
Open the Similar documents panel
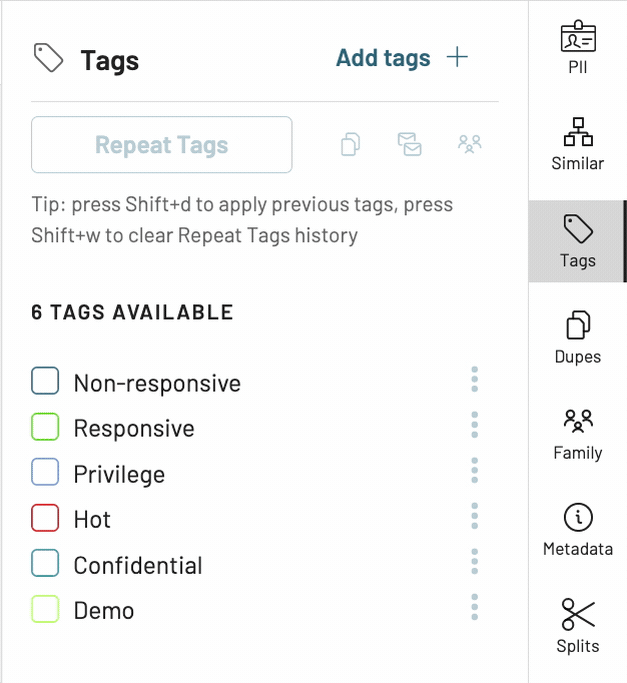(x=578, y=144)
